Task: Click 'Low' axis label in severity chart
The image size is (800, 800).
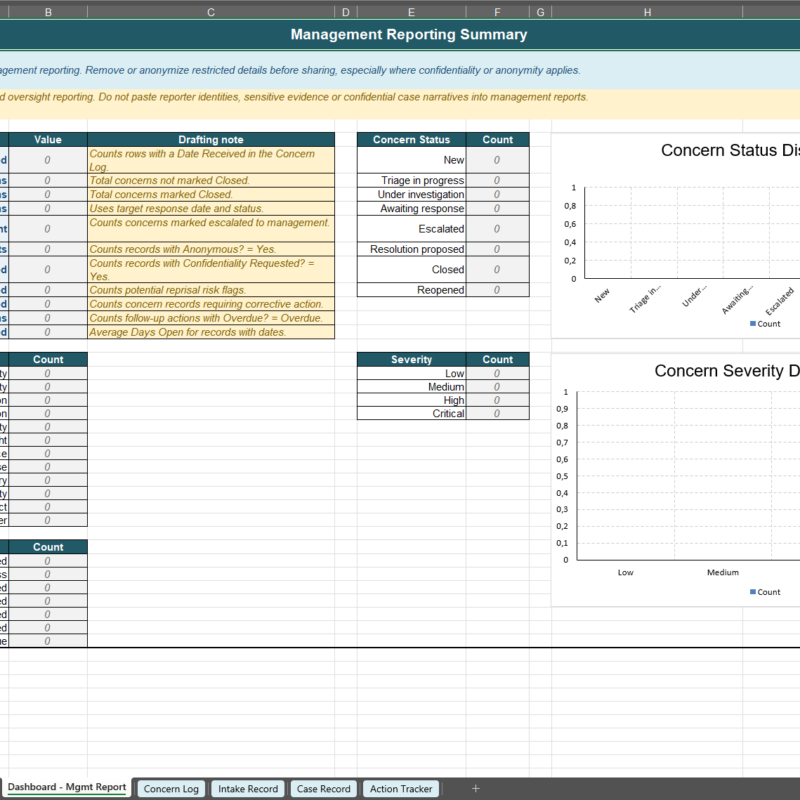Action: (x=626, y=572)
